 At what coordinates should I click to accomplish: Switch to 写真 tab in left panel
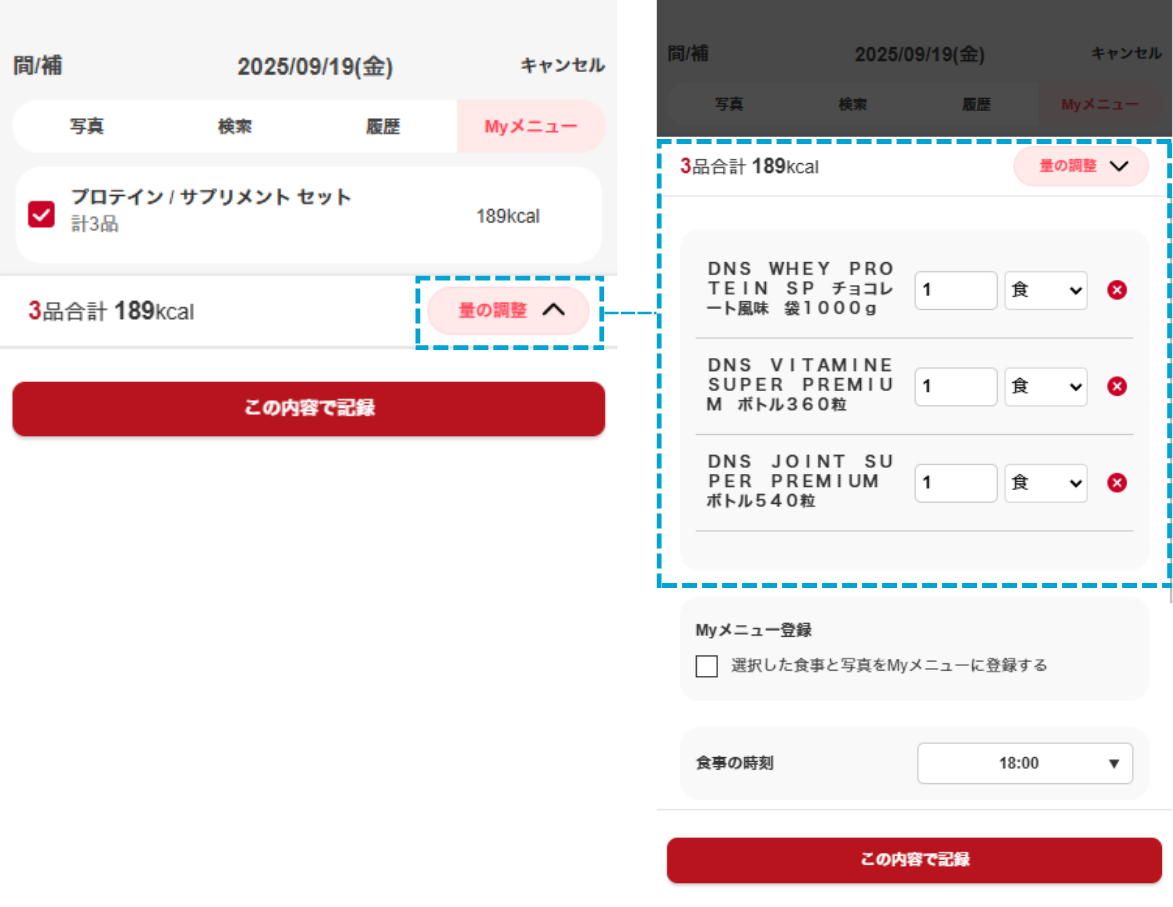click(x=87, y=127)
